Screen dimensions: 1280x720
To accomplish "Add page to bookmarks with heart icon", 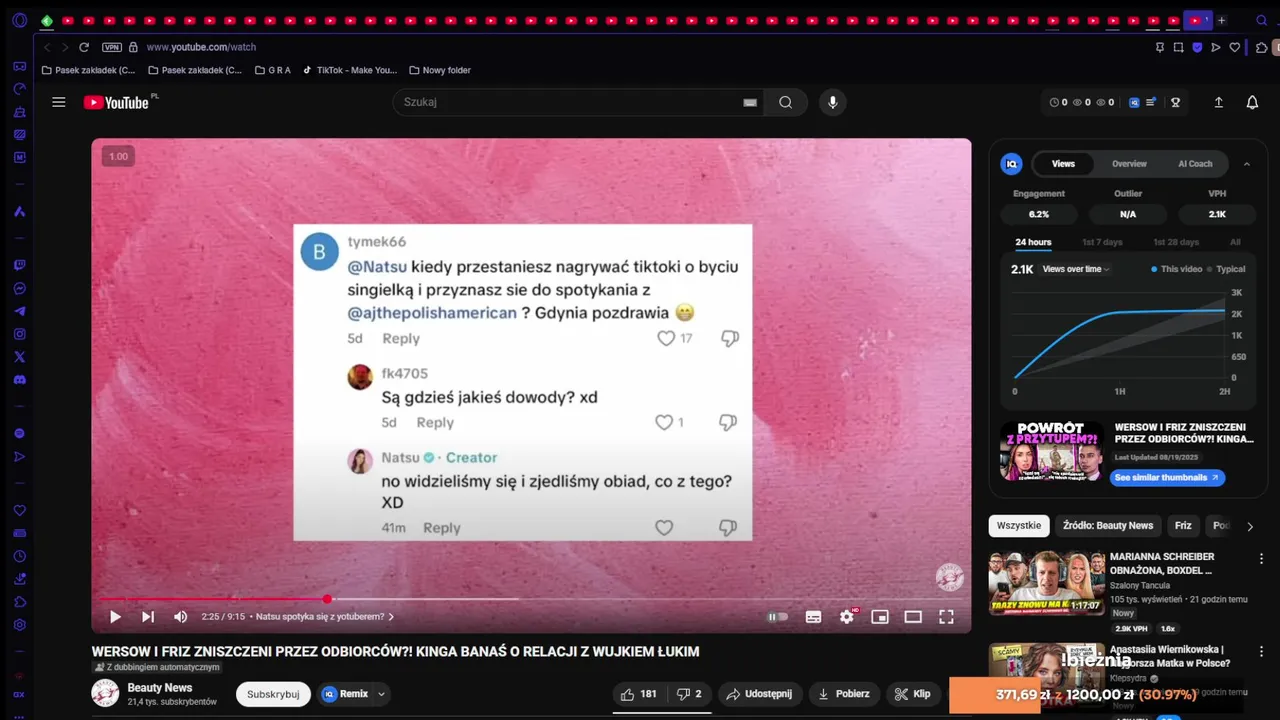I will (x=1235, y=47).
